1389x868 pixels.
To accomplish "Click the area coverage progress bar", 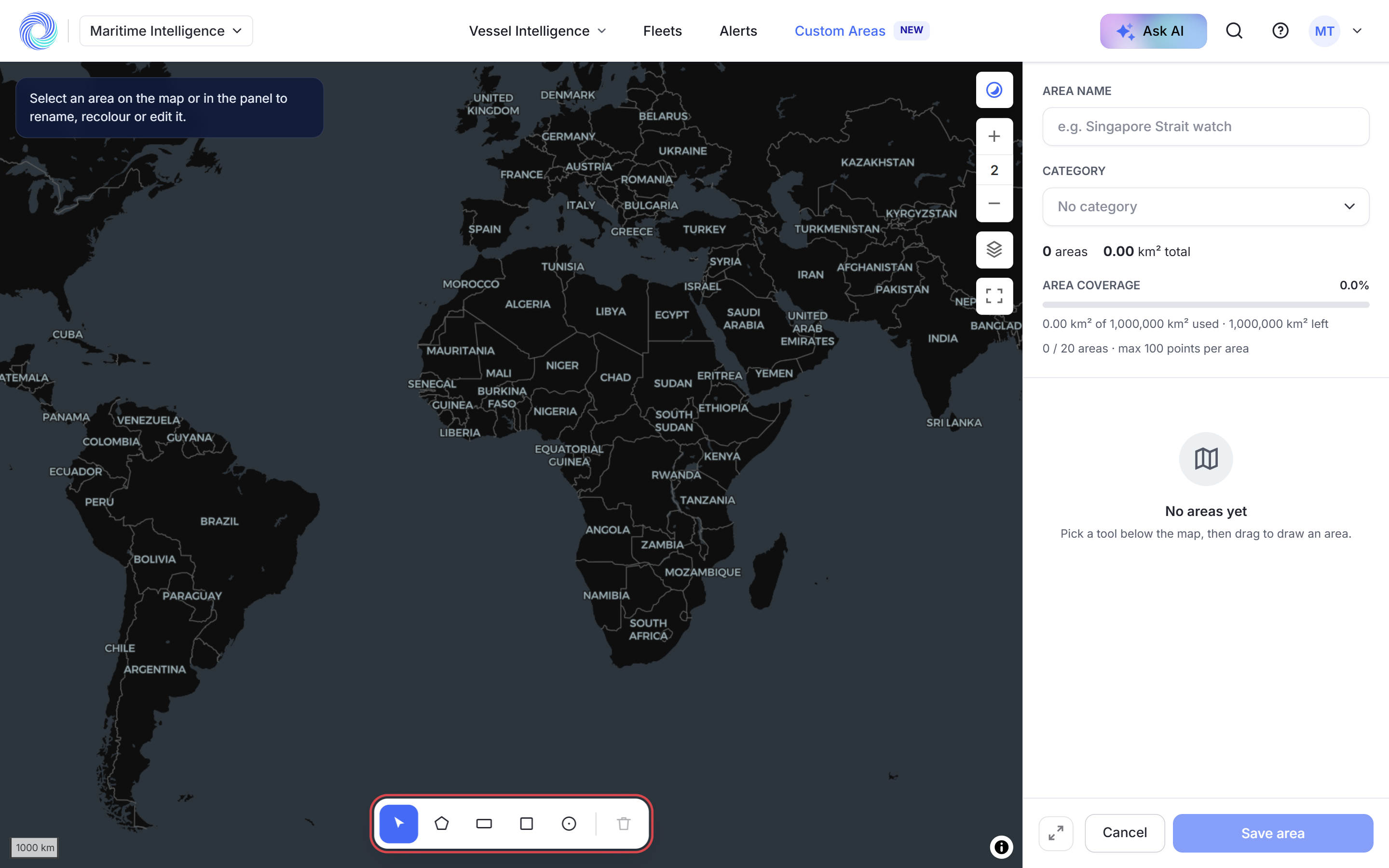I will (1205, 305).
